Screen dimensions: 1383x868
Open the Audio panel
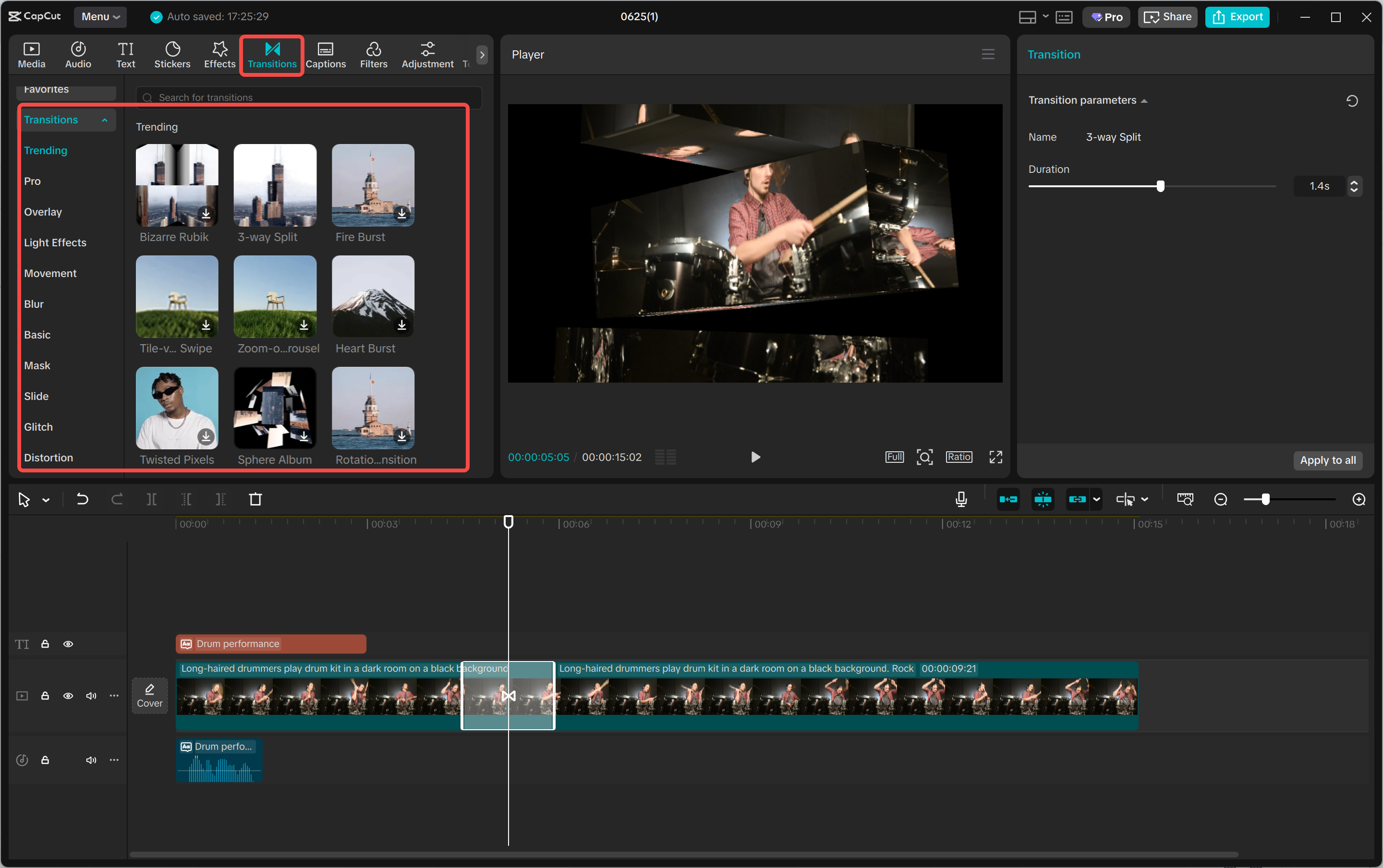78,55
